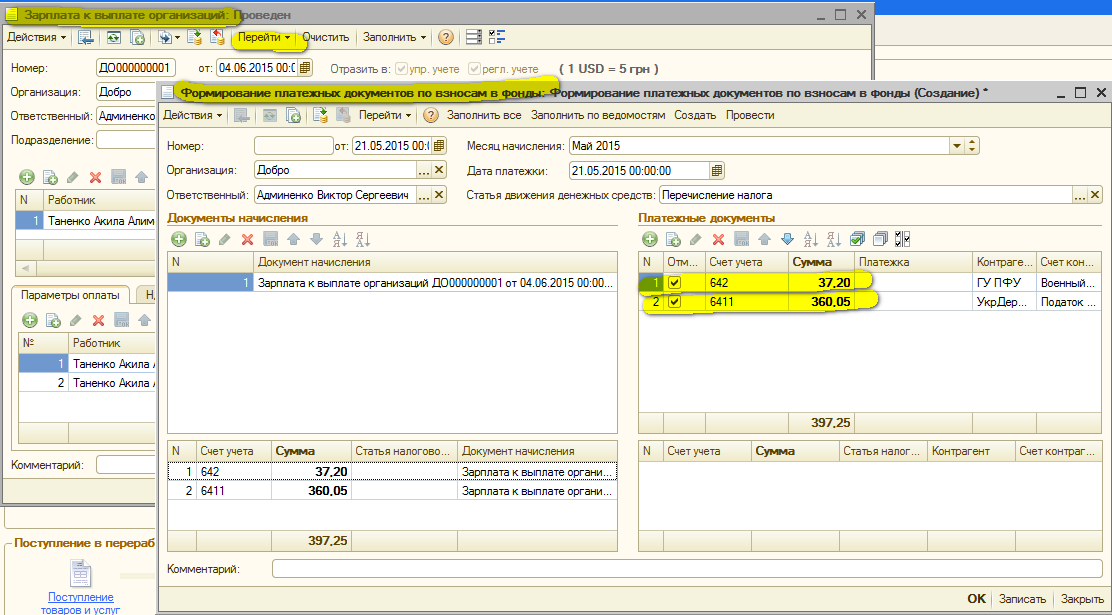
Task: Toggle регл. учете checkbox
Action: [475, 69]
